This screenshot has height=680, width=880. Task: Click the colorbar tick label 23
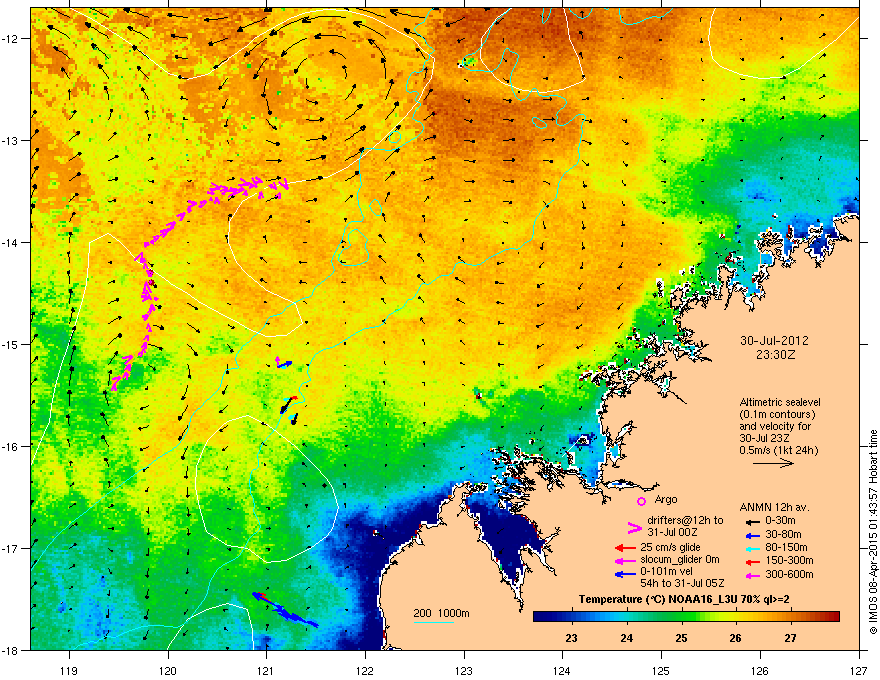pos(571,638)
